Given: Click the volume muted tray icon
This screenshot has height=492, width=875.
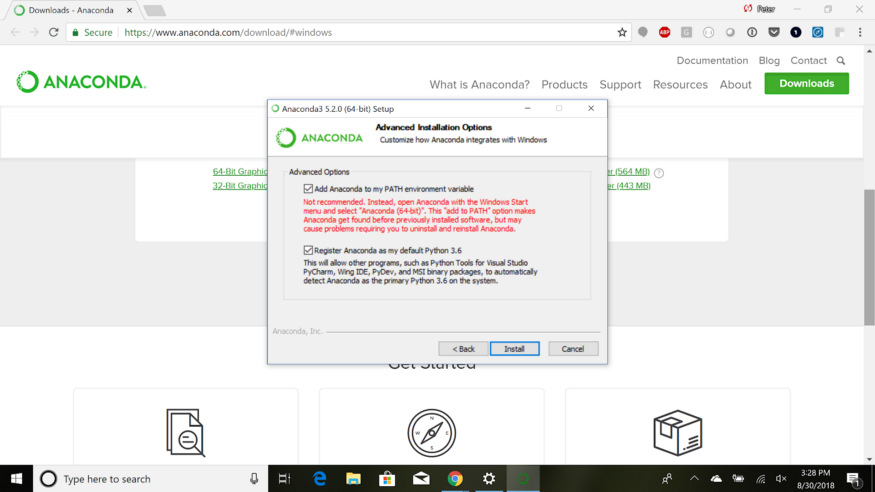Looking at the screenshot, I should [781, 479].
